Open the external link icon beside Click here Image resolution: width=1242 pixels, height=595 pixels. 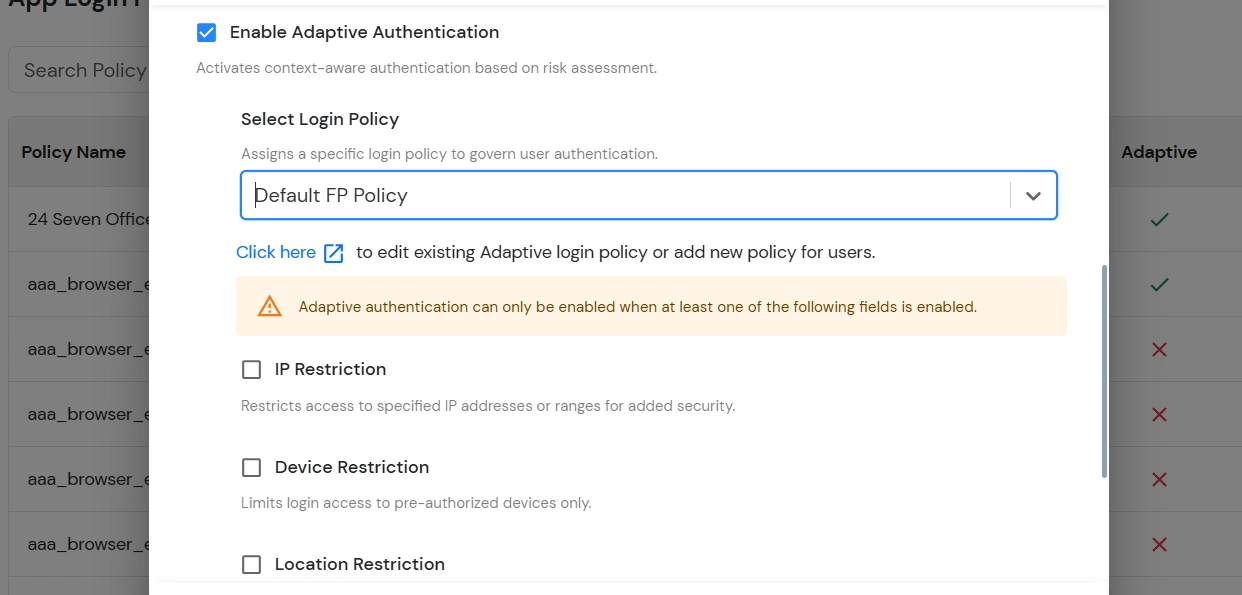[333, 252]
